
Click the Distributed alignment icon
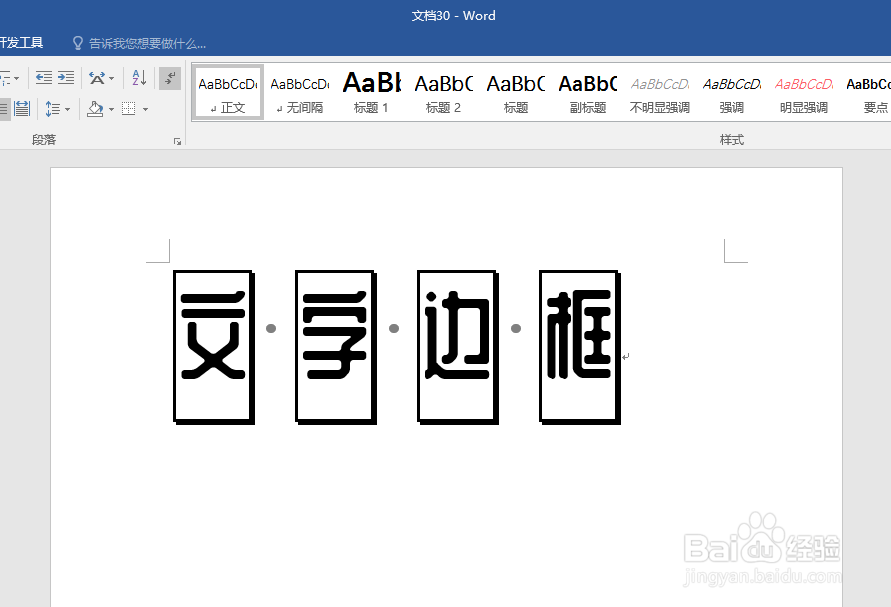point(22,108)
